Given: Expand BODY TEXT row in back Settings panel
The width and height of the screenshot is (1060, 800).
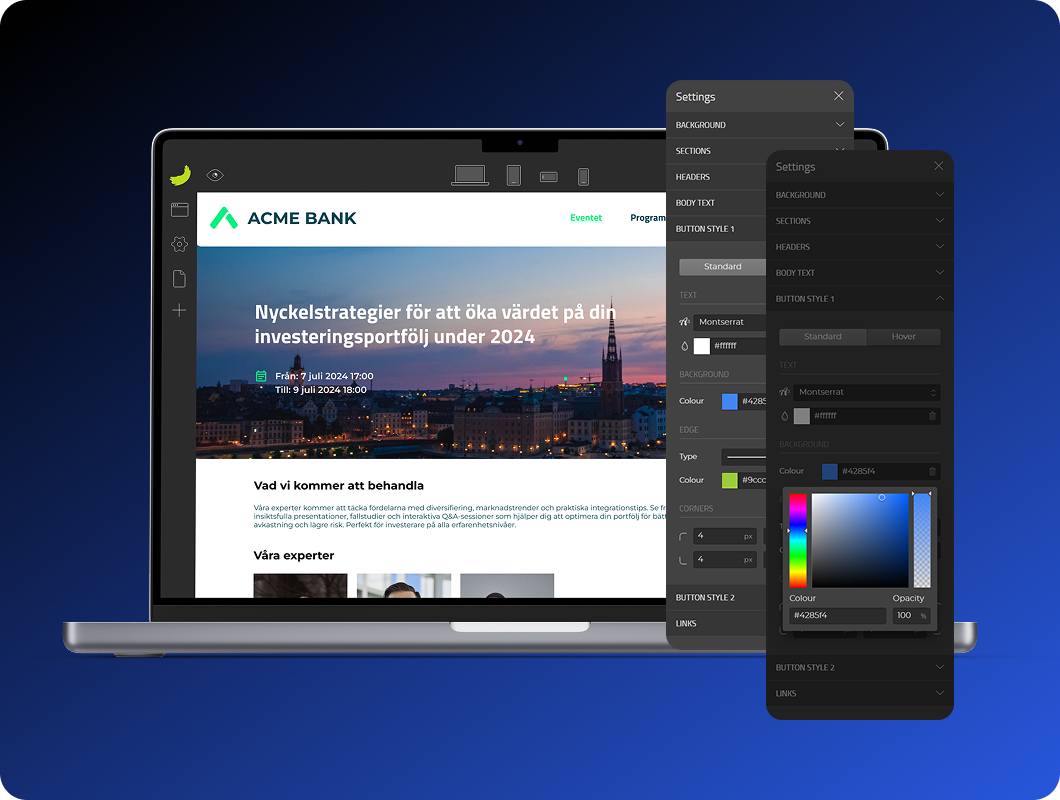Looking at the screenshot, I should [717, 203].
